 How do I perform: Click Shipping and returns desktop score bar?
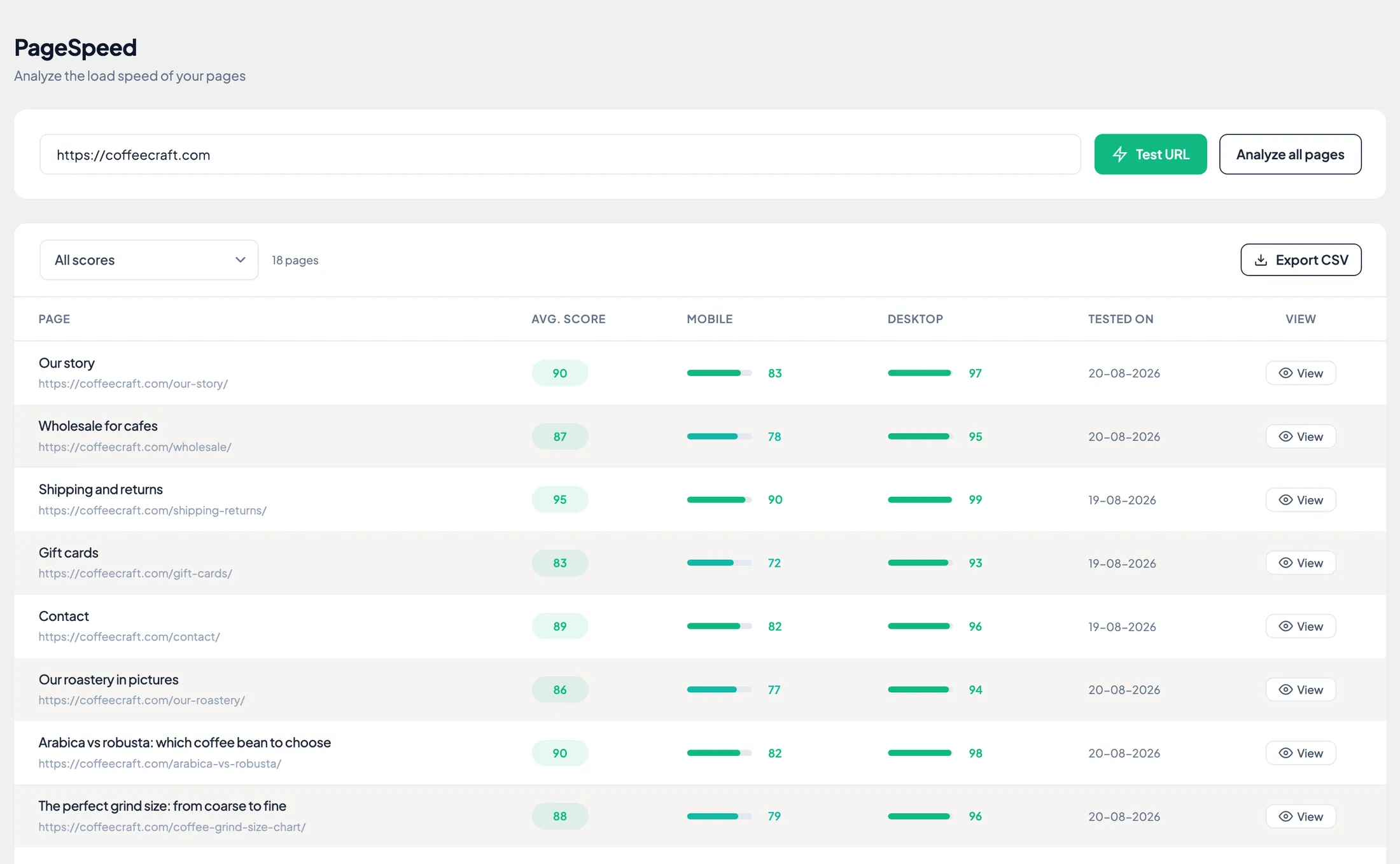tap(920, 499)
